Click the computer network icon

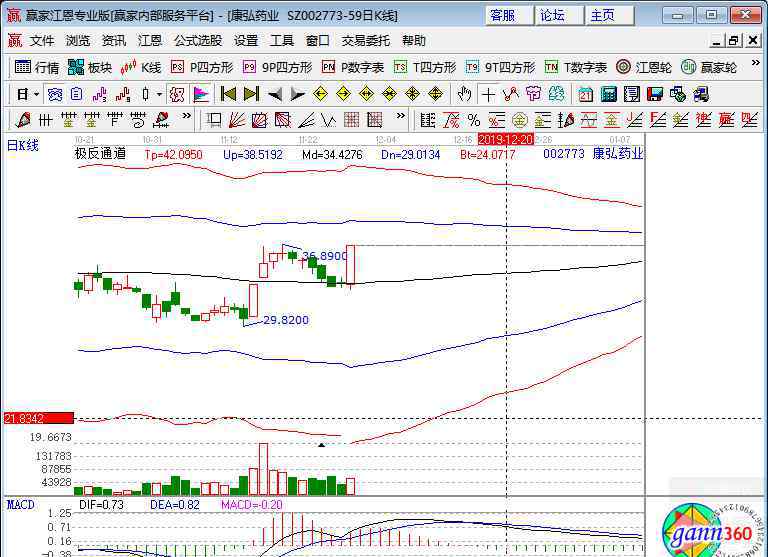[x=701, y=94]
